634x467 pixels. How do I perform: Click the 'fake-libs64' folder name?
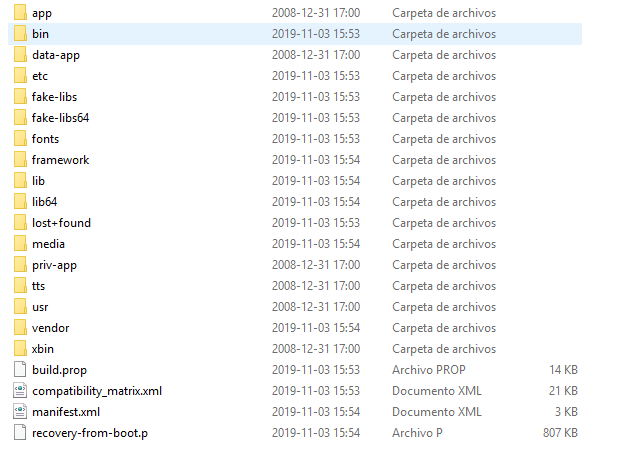(x=61, y=118)
